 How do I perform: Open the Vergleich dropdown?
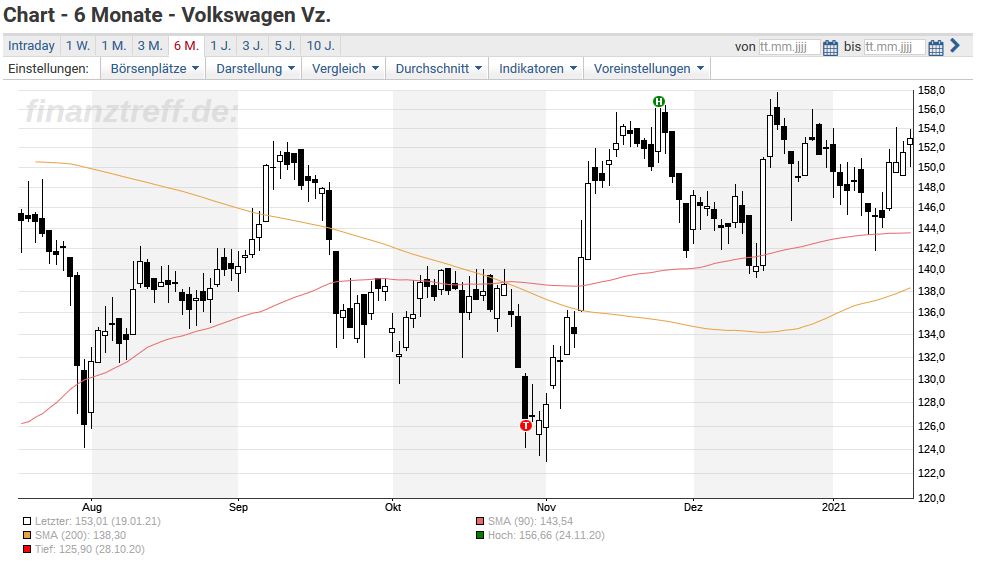click(x=344, y=69)
